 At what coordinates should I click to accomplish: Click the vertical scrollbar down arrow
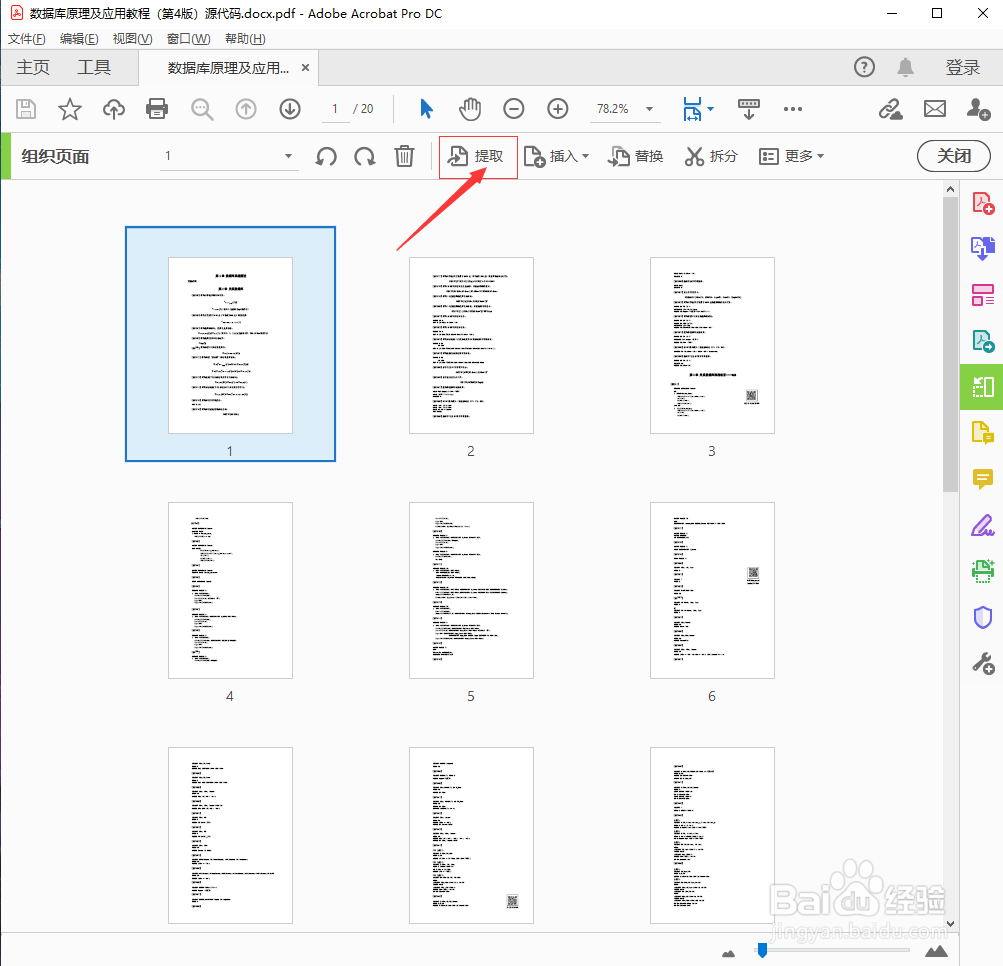pos(950,924)
